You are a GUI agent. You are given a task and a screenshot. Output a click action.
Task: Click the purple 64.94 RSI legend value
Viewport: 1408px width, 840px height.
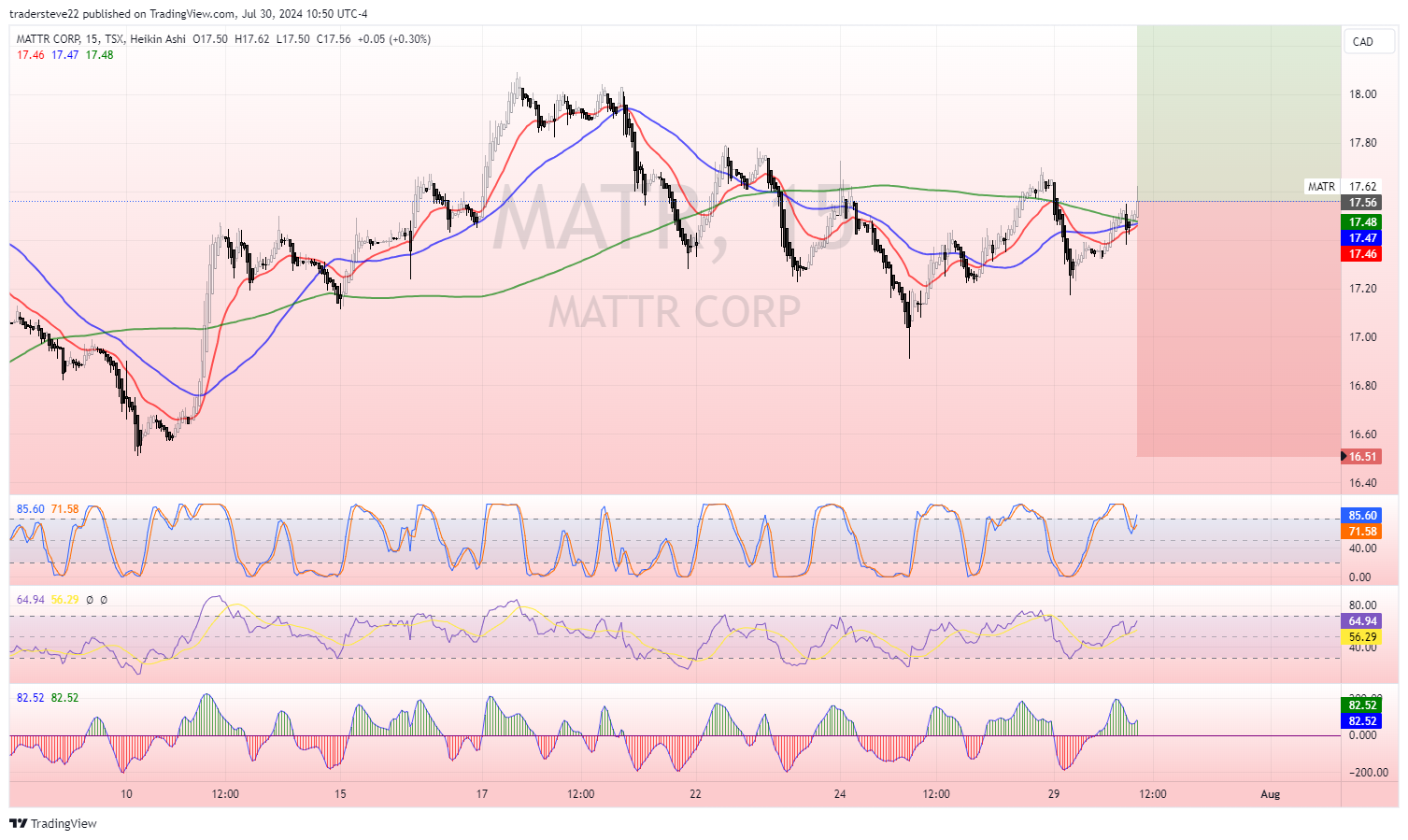click(31, 600)
